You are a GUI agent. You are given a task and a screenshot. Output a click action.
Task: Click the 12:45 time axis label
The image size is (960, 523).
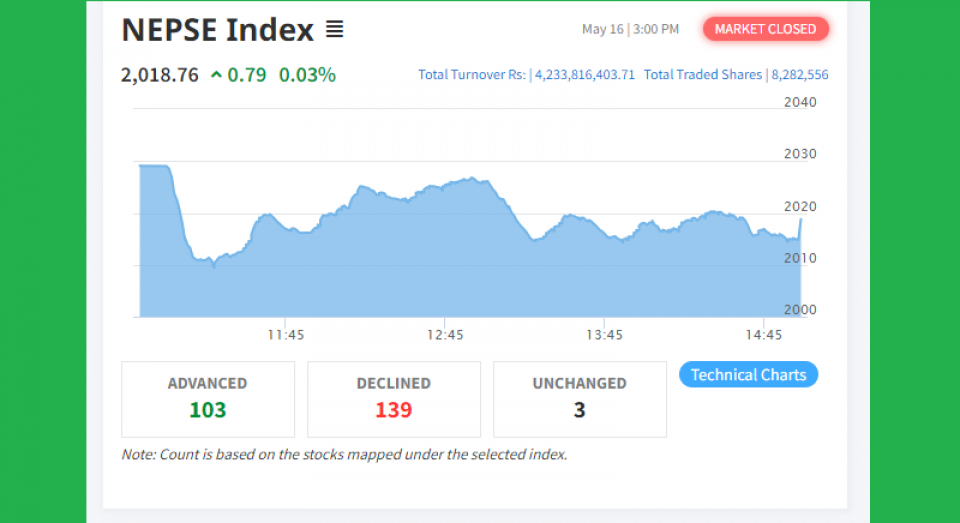[445, 335]
